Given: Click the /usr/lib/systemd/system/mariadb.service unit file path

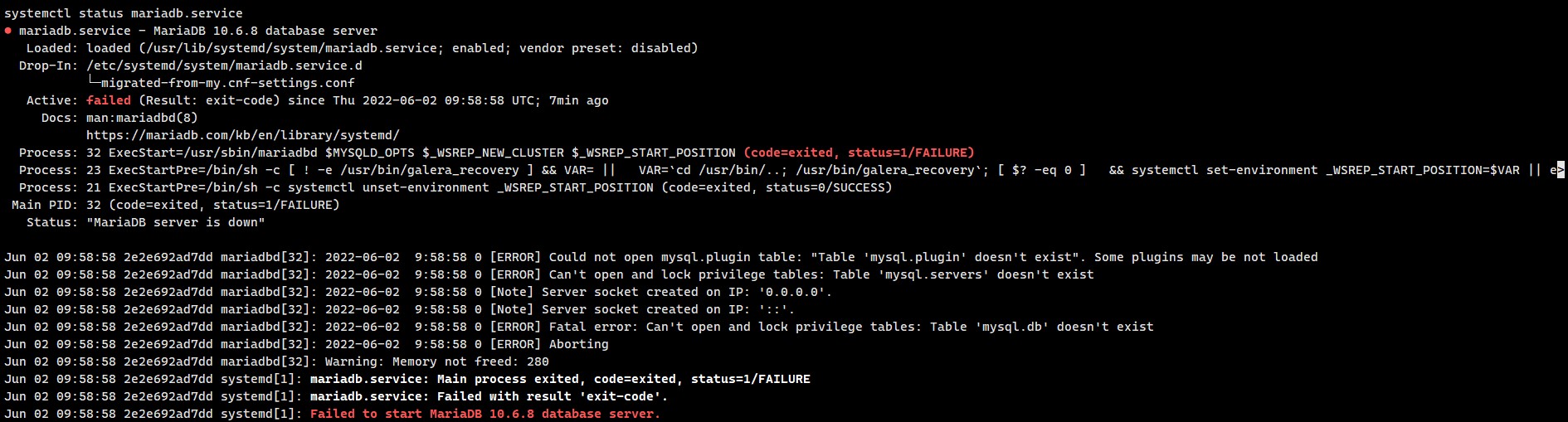Looking at the screenshot, I should click(291, 48).
